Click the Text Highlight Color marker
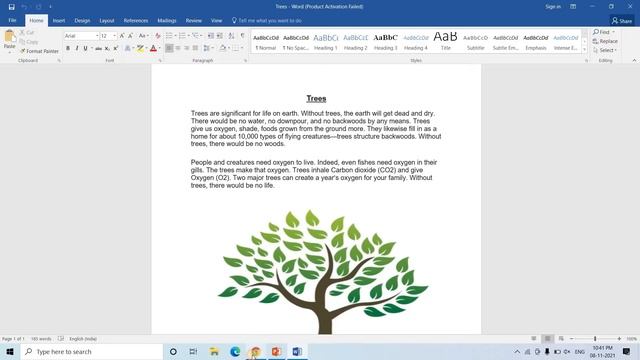 [140, 49]
